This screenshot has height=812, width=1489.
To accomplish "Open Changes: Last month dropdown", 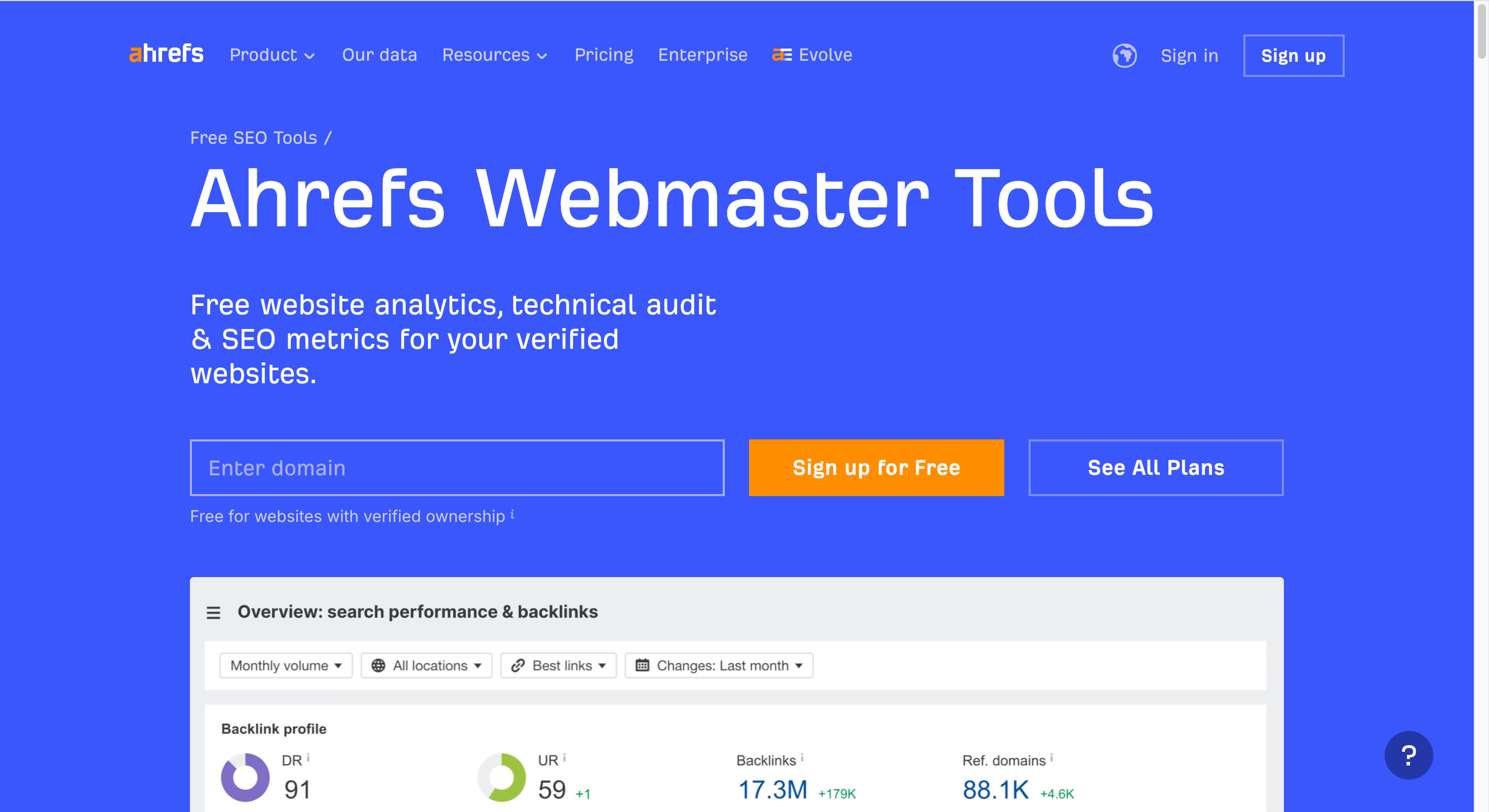I will tap(719, 665).
